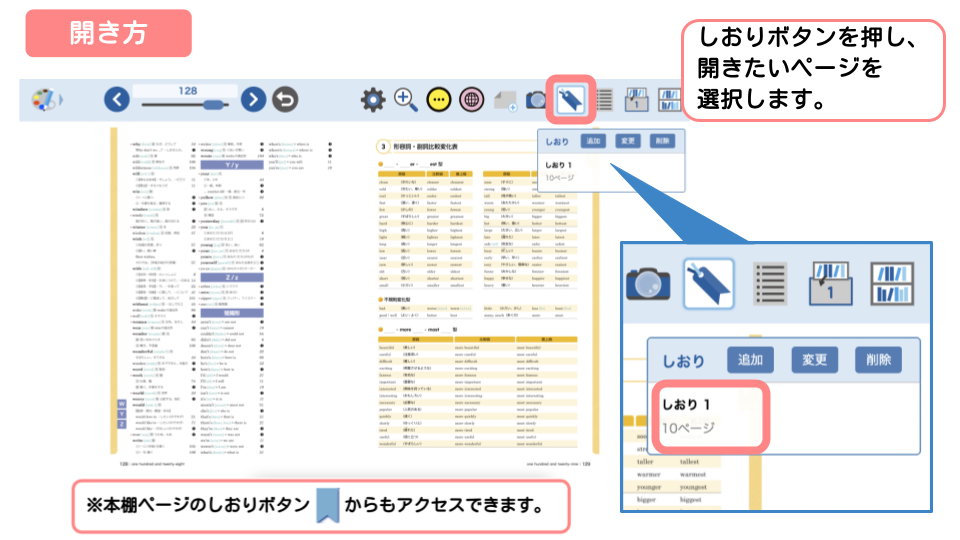The height and width of the screenshot is (540, 960).
Task: Activate the zoom magnifier tool
Action: pos(405,100)
